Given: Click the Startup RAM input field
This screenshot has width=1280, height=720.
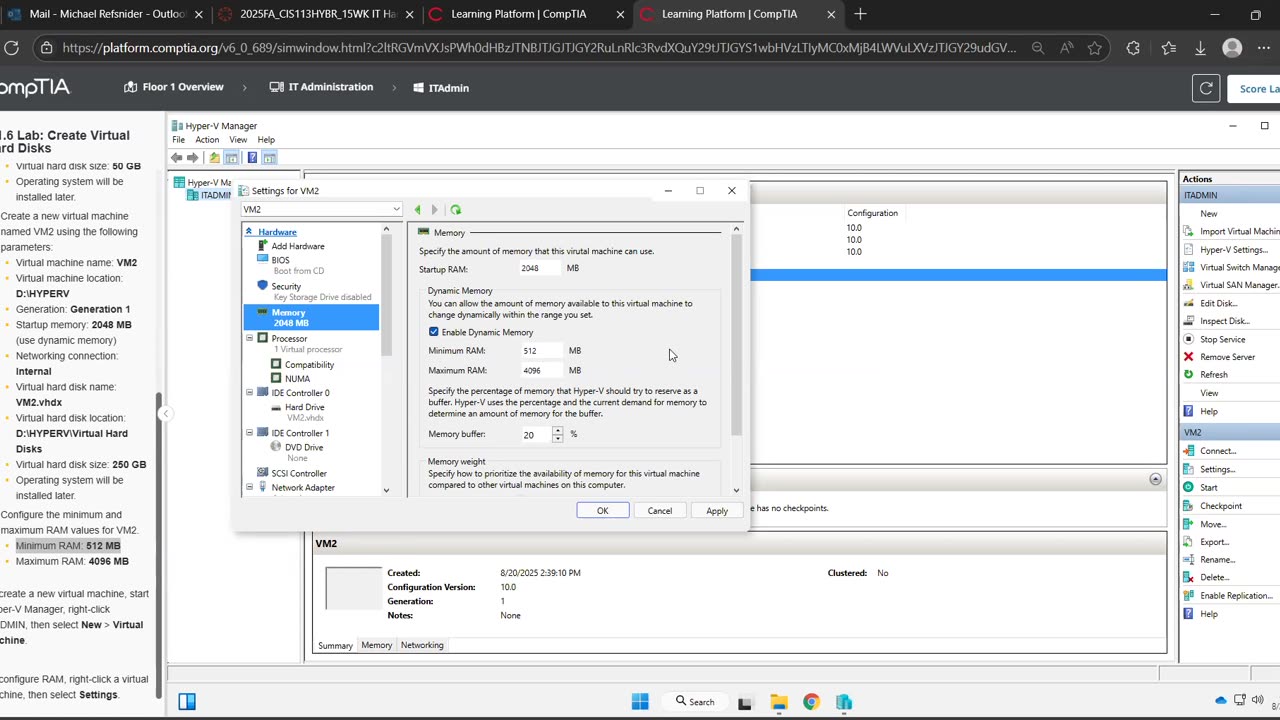Looking at the screenshot, I should pyautogui.click(x=541, y=268).
